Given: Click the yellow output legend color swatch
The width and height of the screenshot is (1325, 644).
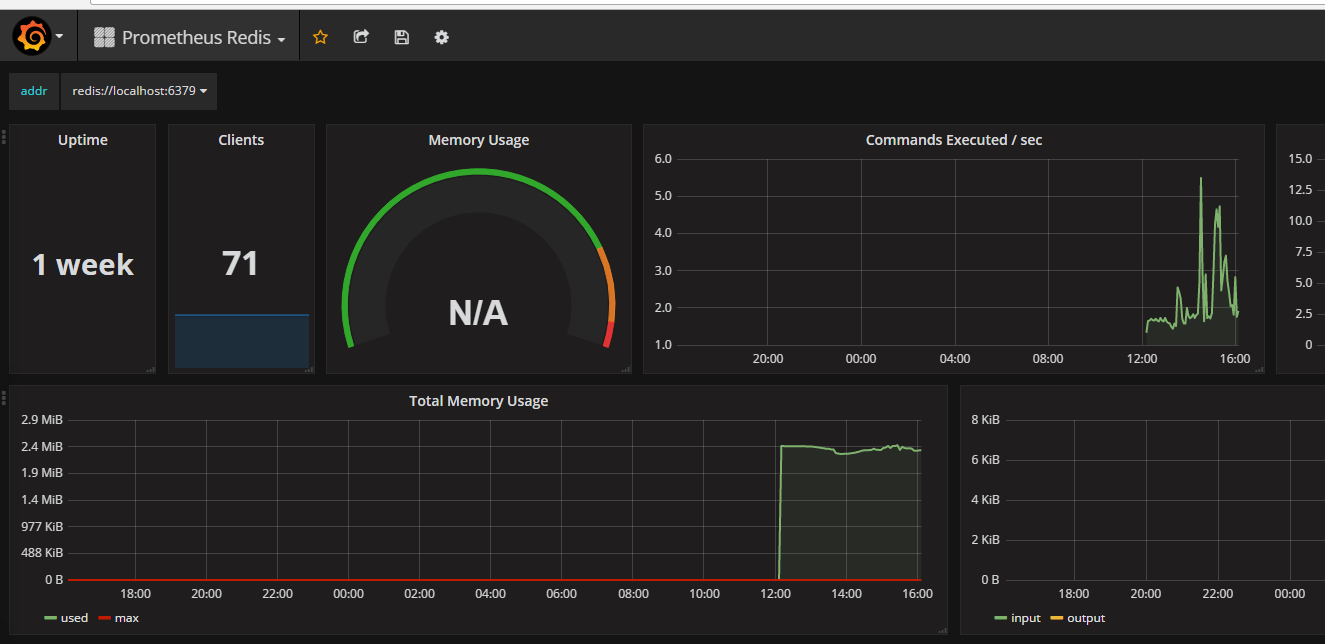Looking at the screenshot, I should [x=1056, y=618].
